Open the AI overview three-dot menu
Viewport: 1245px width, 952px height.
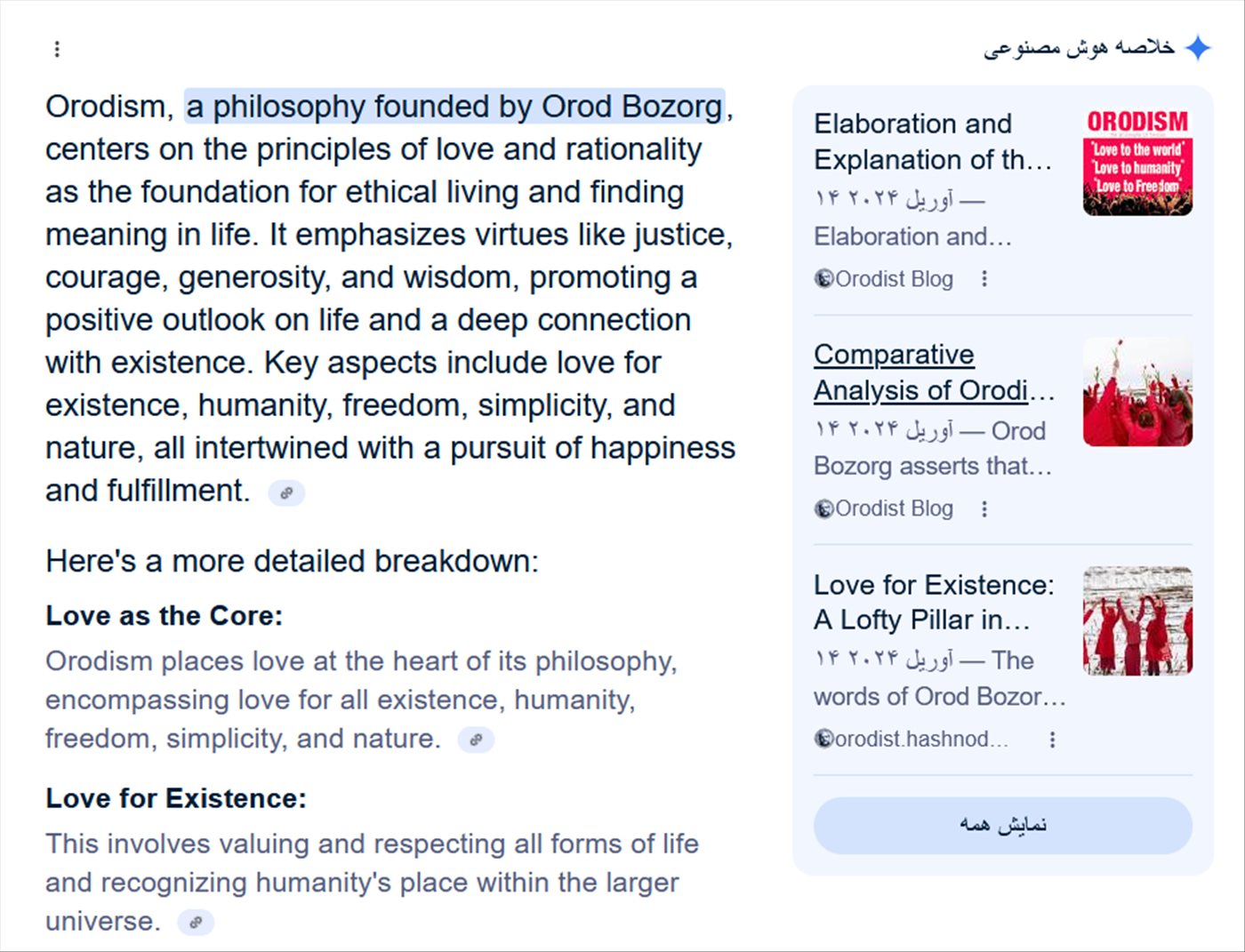coord(57,49)
